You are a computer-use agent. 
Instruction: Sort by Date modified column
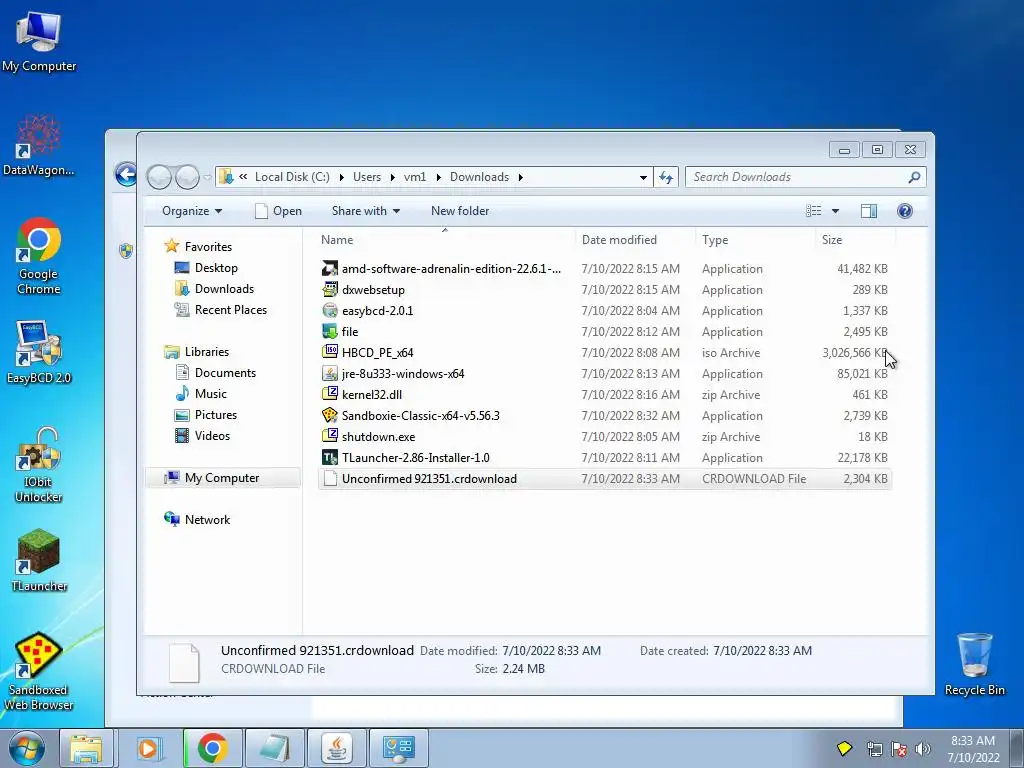pyautogui.click(x=635, y=240)
